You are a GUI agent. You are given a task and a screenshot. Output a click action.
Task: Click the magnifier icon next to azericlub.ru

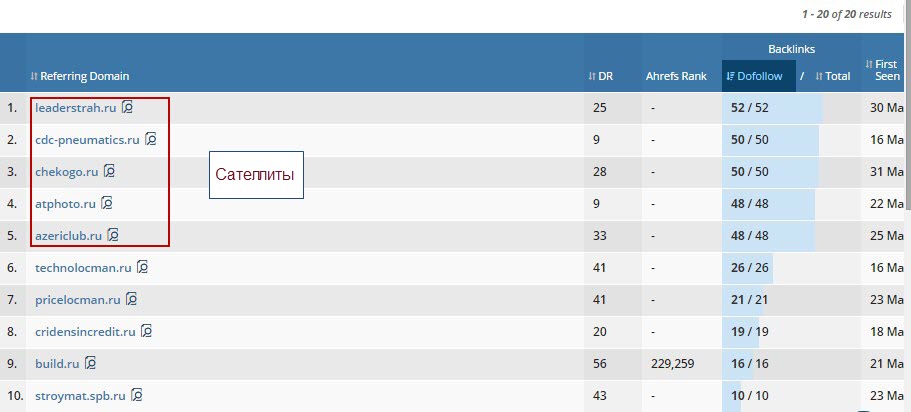click(x=113, y=235)
